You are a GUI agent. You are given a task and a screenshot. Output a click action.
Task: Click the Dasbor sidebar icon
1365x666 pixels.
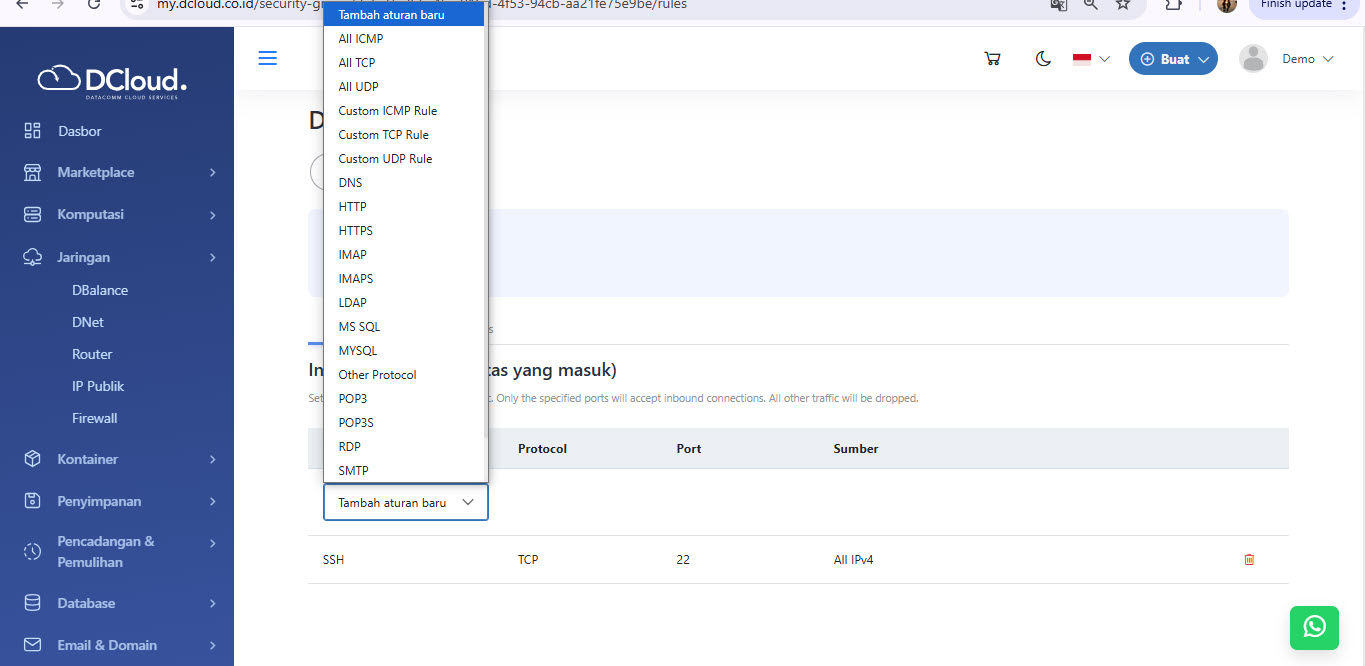[33, 131]
